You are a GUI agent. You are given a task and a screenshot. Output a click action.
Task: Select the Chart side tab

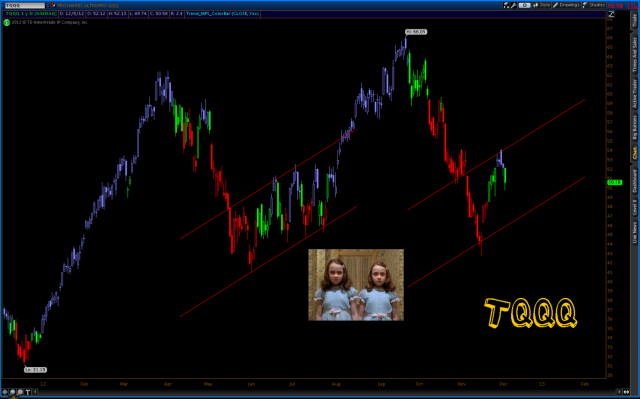coord(634,153)
